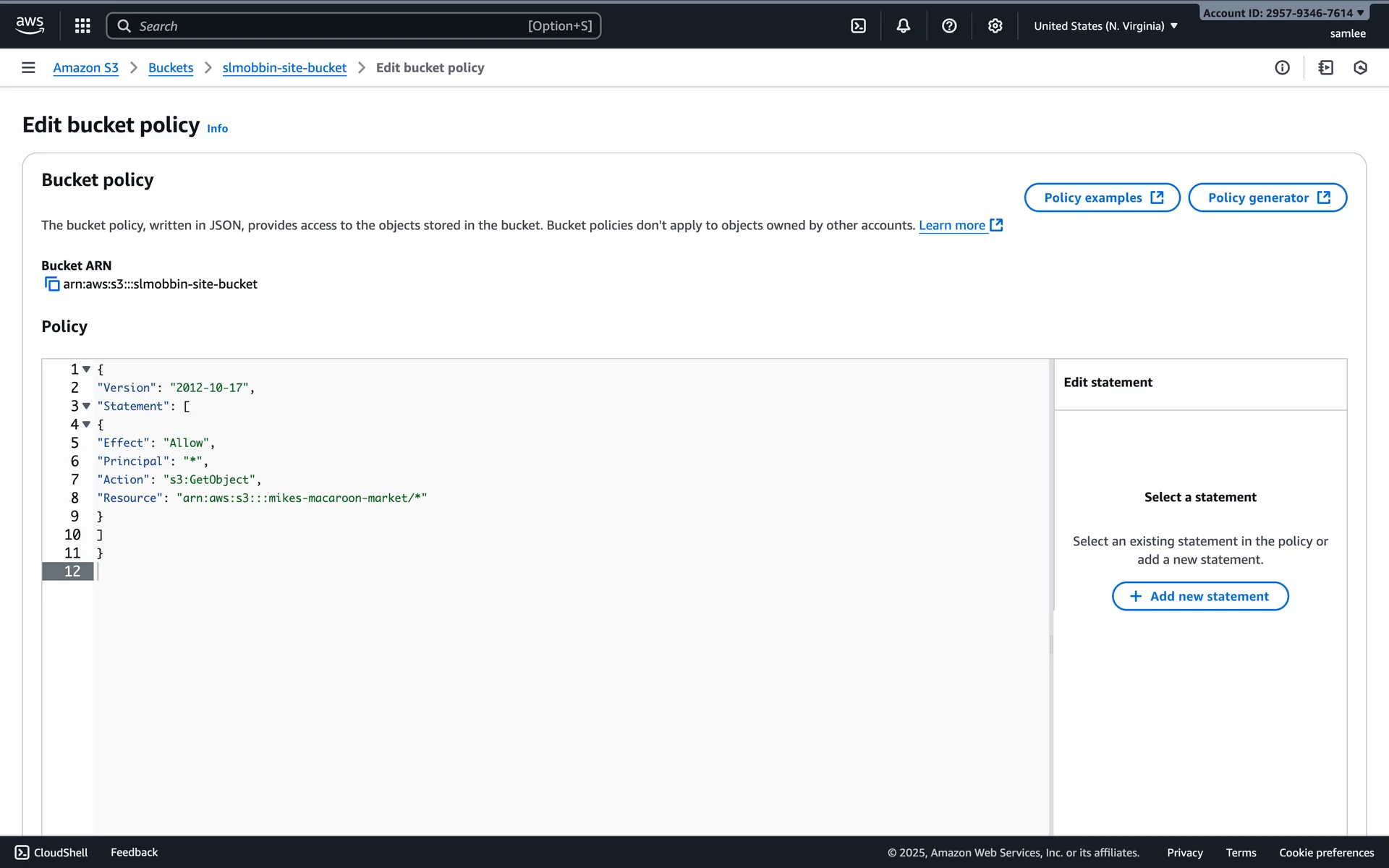
Task: Collapse the statement object on line 4
Action: (87, 425)
